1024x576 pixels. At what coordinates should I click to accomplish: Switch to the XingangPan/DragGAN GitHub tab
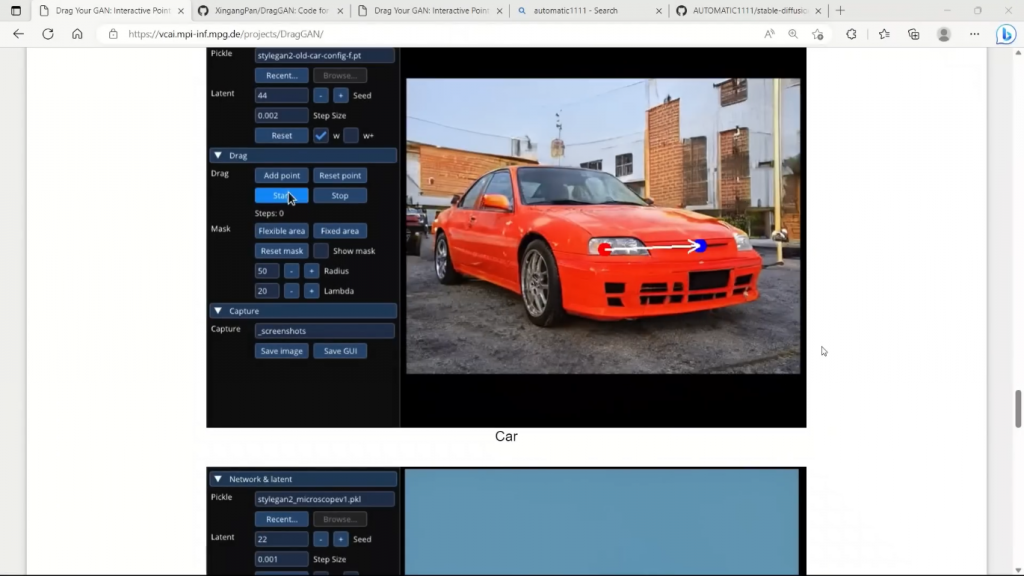(266, 10)
